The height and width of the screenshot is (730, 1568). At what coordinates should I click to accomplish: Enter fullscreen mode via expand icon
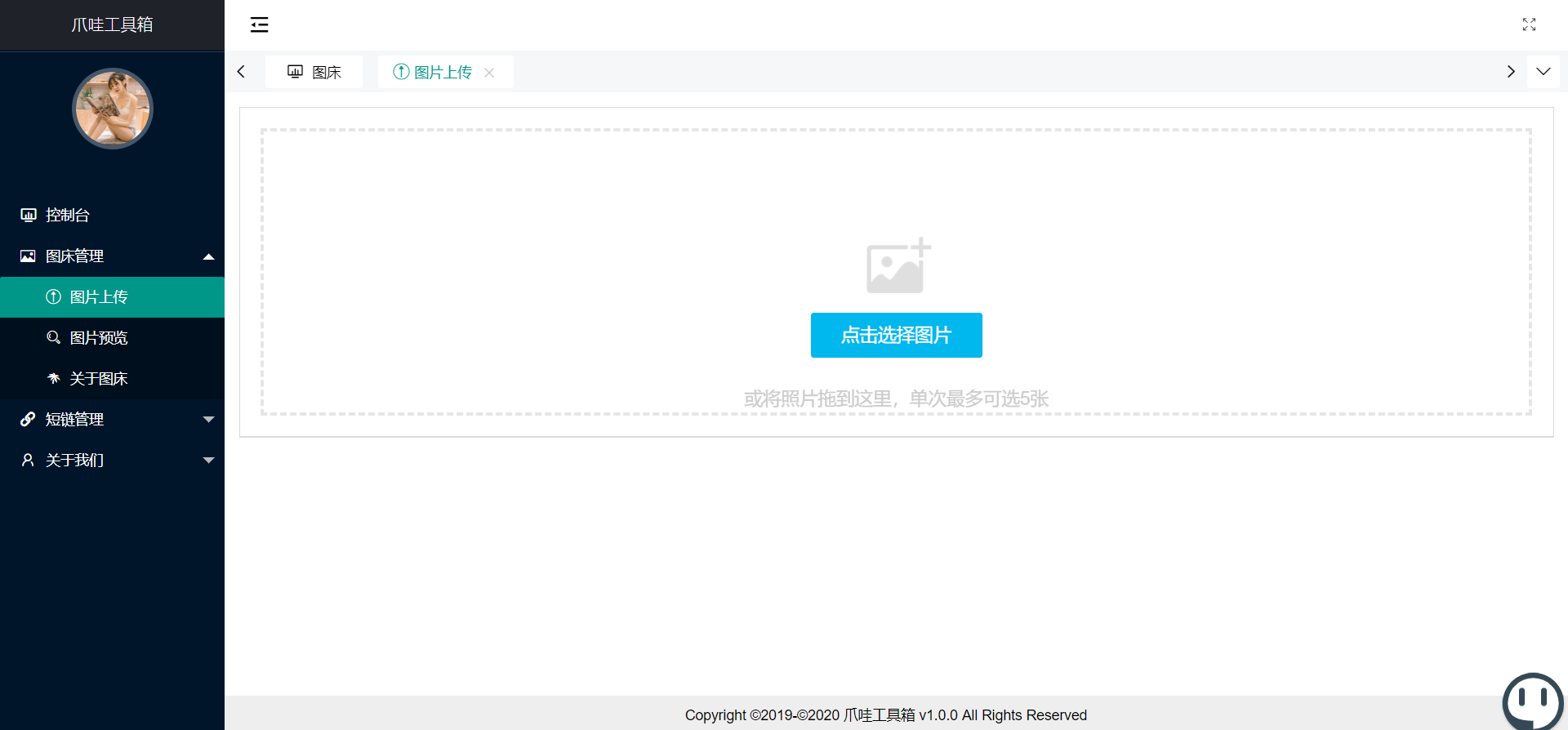pyautogui.click(x=1529, y=24)
